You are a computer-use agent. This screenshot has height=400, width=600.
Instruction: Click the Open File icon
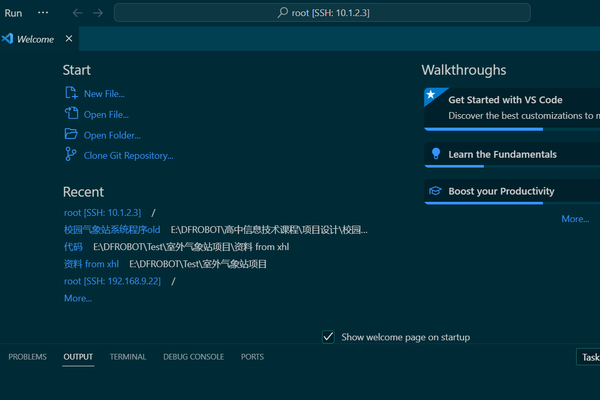click(71, 114)
